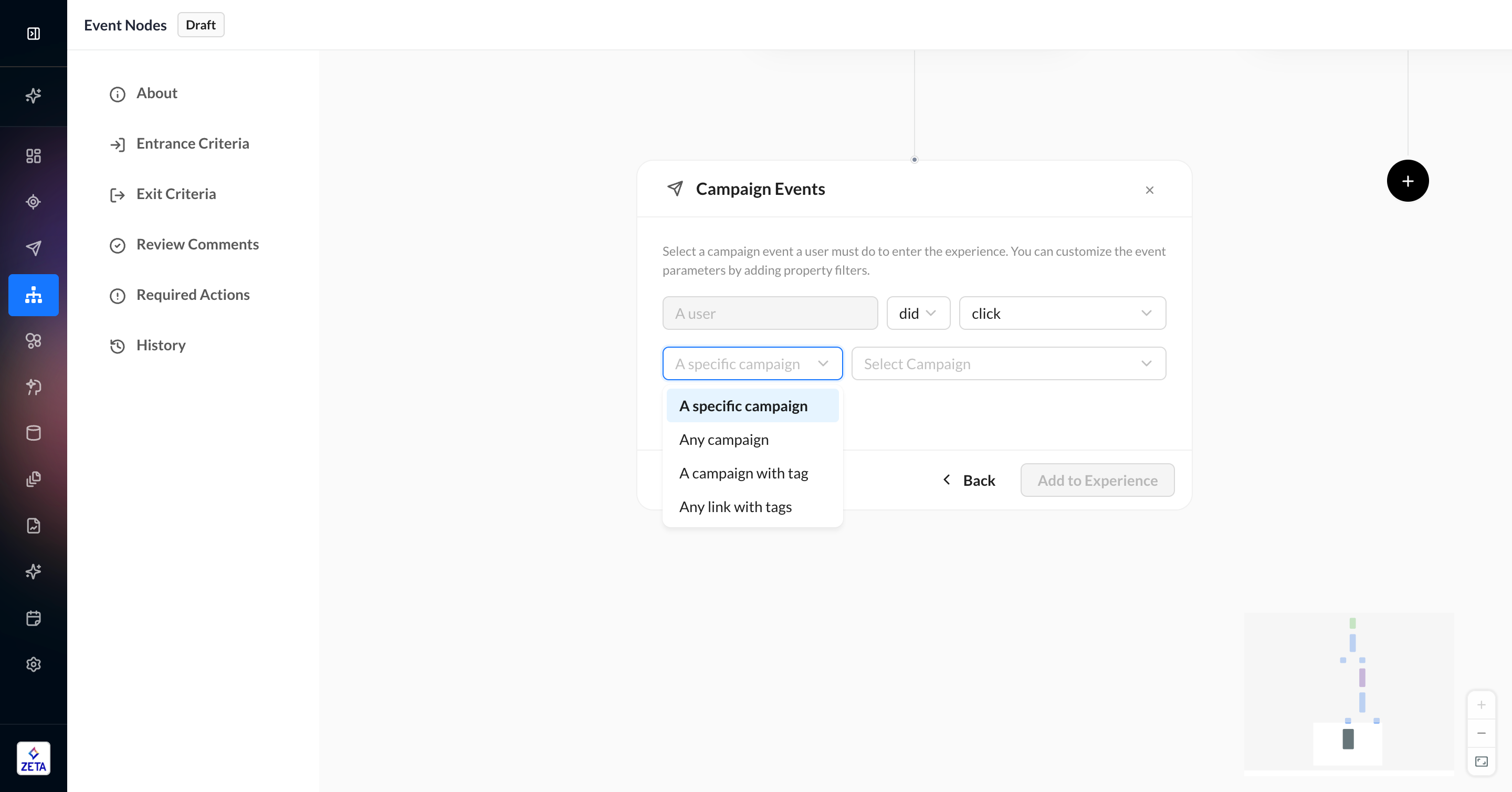Open the stacked copies icon in the sidebar

click(x=34, y=479)
